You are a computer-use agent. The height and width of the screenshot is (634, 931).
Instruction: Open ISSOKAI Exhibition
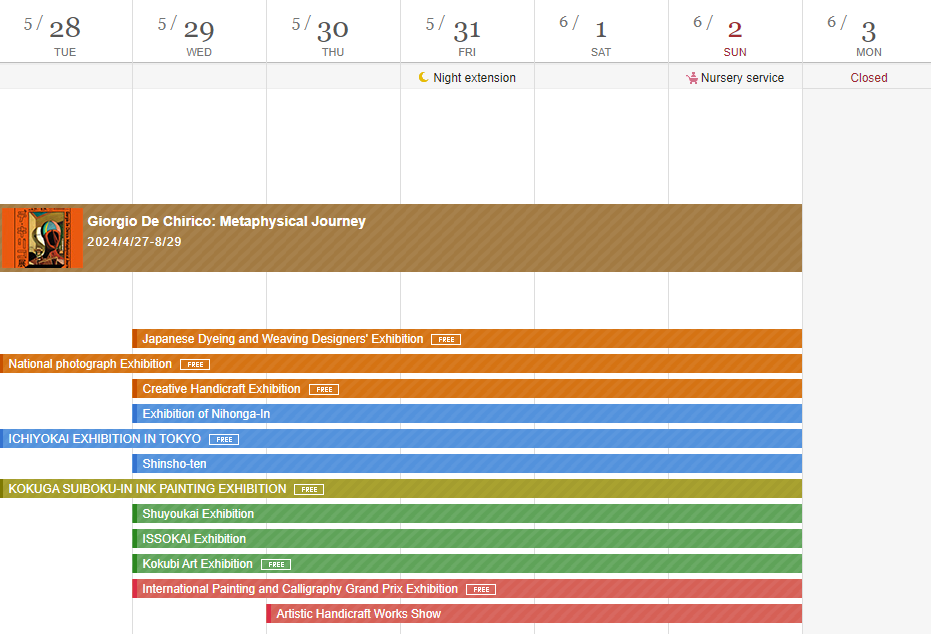[x=467, y=538]
